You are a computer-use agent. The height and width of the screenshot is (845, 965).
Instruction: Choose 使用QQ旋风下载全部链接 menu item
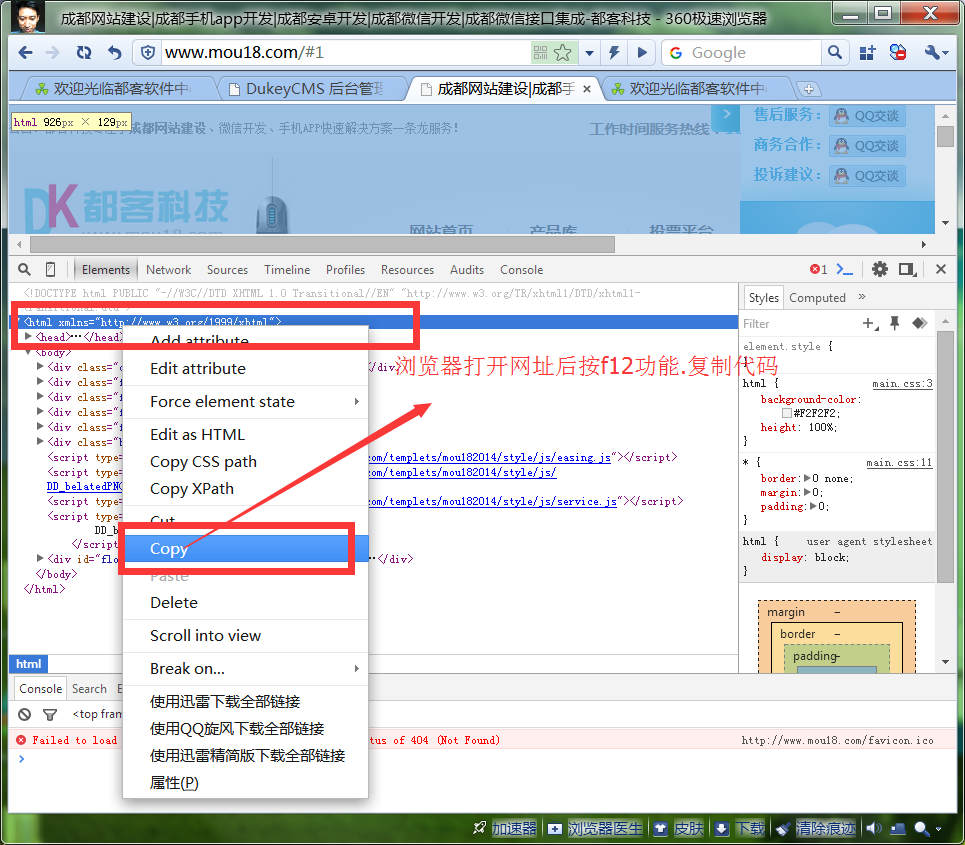(x=246, y=729)
